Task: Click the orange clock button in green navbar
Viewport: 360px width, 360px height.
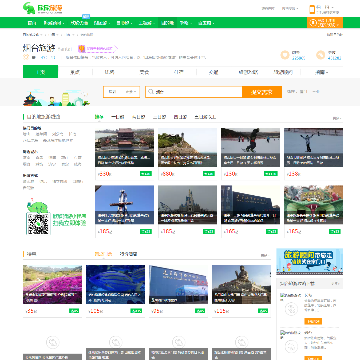Action: pyautogui.click(x=325, y=23)
